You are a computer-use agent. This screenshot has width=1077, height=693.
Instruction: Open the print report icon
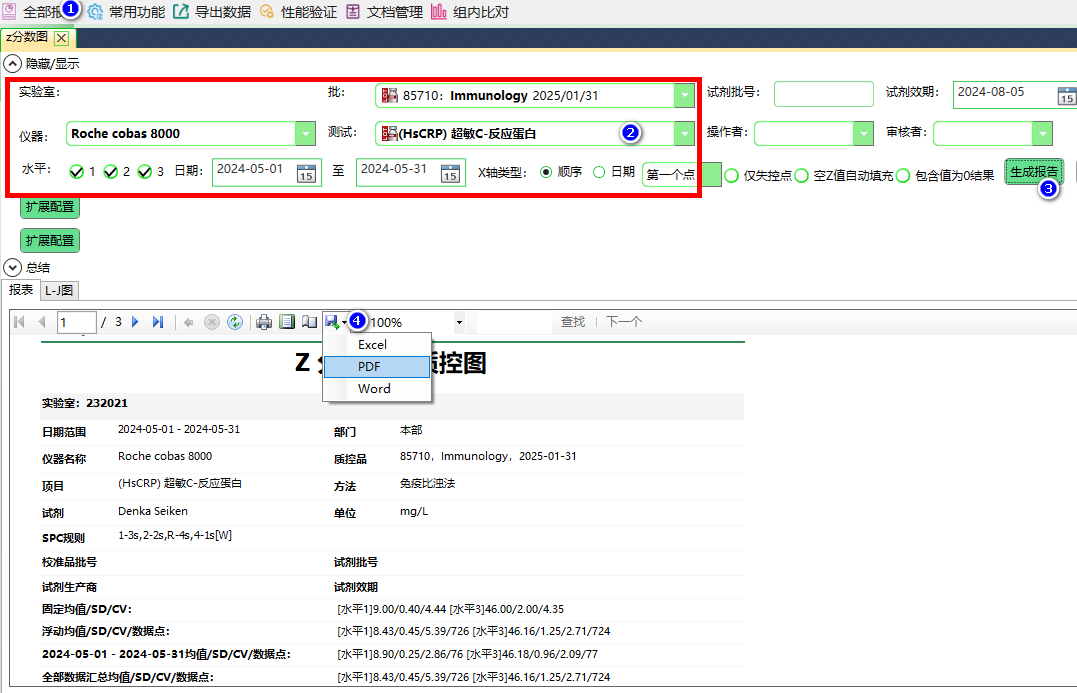pyautogui.click(x=263, y=321)
